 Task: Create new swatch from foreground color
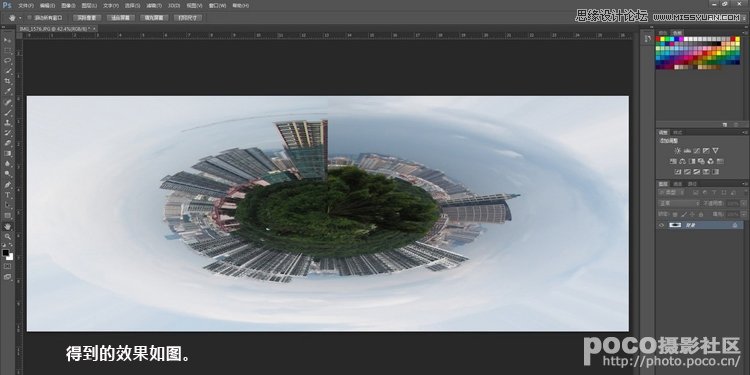click(x=725, y=124)
